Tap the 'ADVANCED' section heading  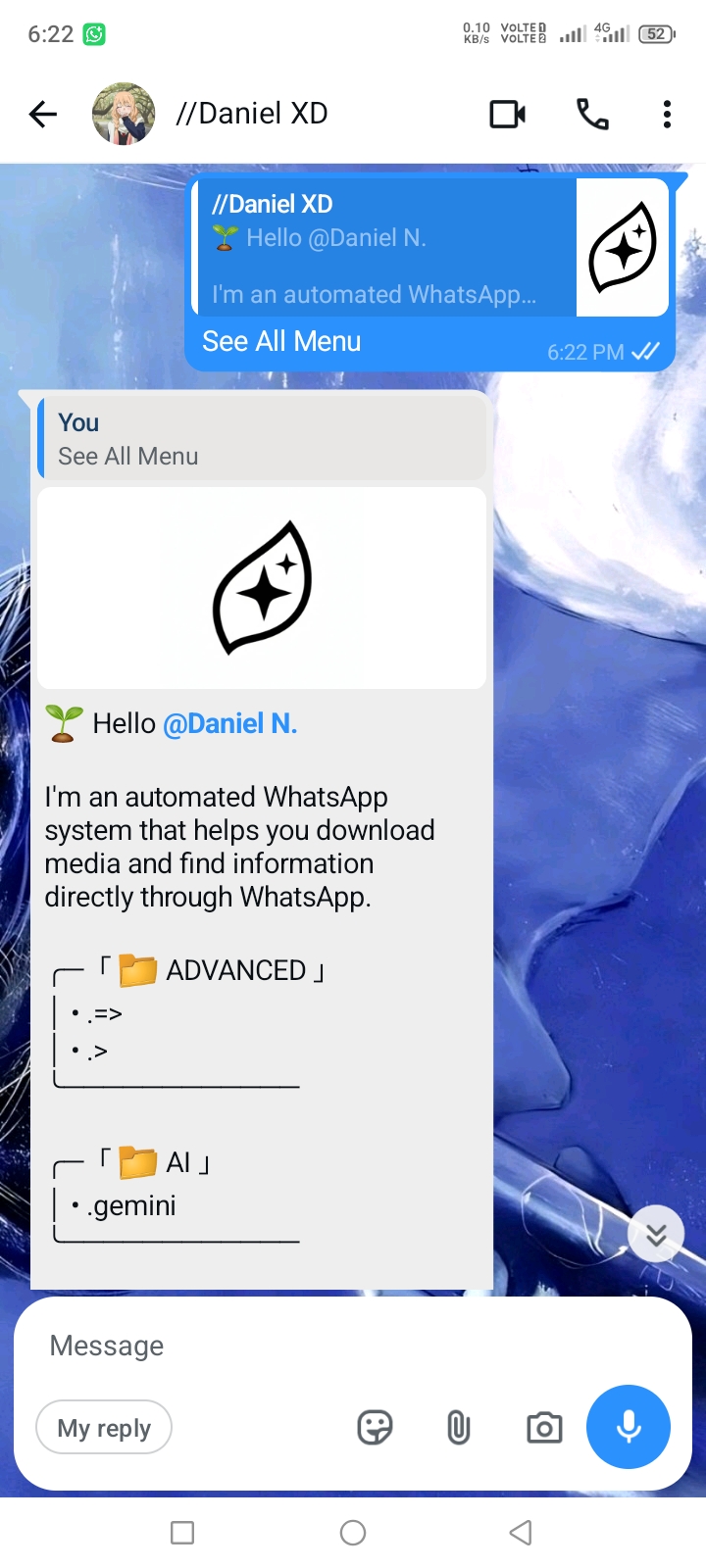tap(236, 970)
